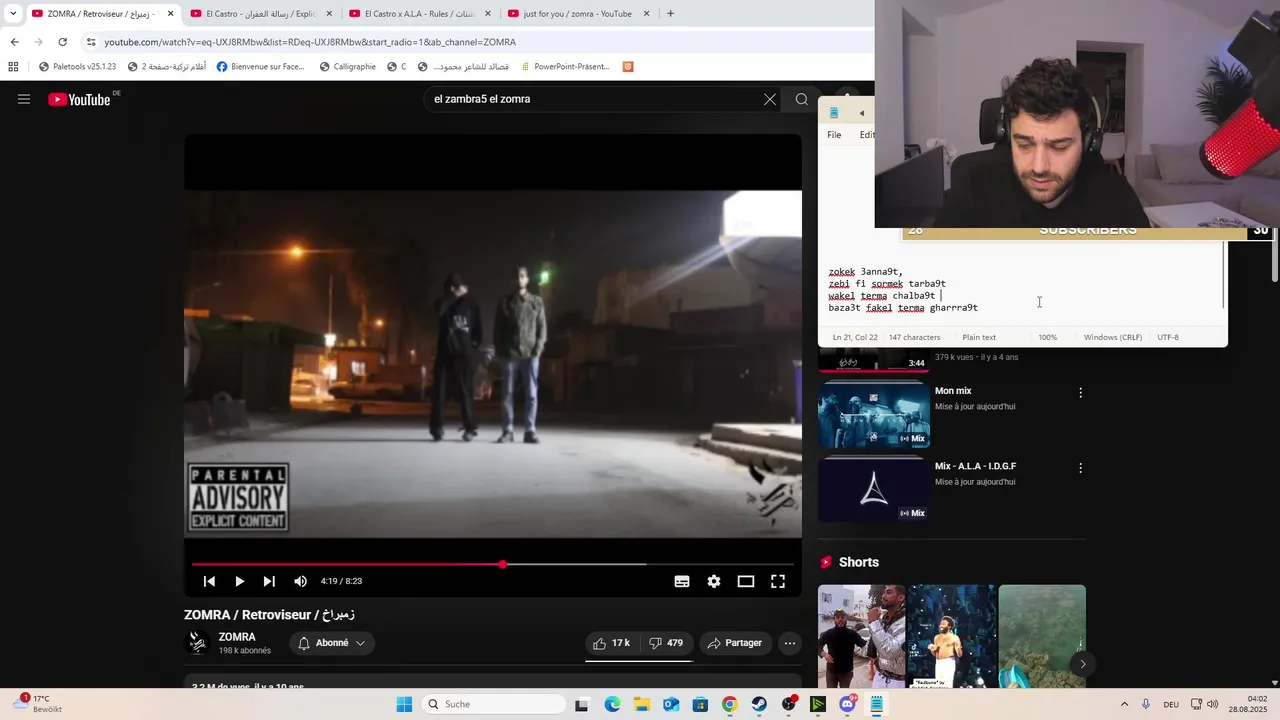Viewport: 1280px width, 720px height.
Task: Skip to previous video in the player
Action: click(x=209, y=581)
